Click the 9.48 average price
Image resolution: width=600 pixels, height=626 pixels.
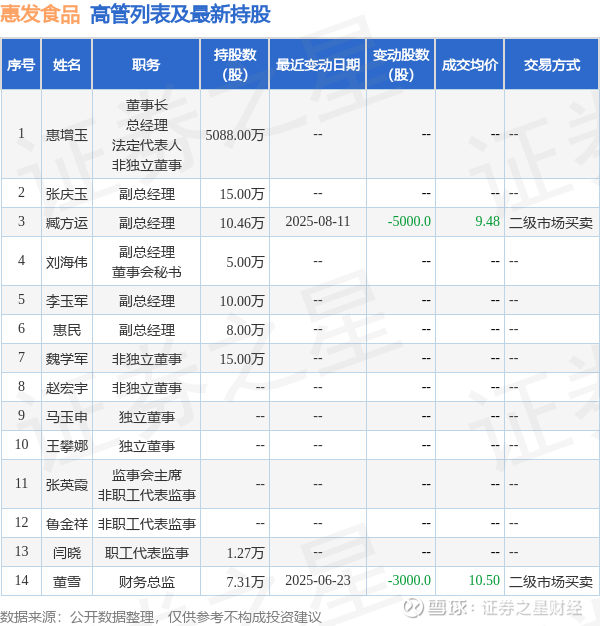pyautogui.click(x=487, y=222)
